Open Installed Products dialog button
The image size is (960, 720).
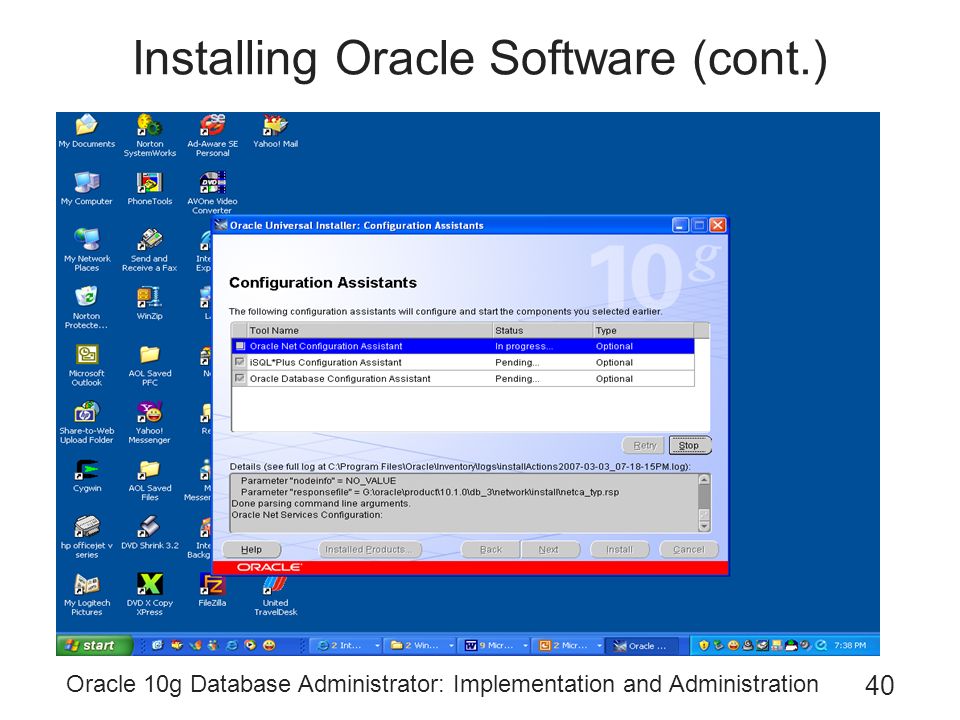(x=370, y=550)
